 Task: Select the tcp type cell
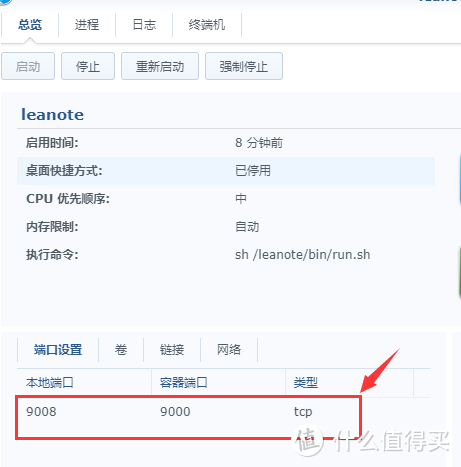point(303,412)
